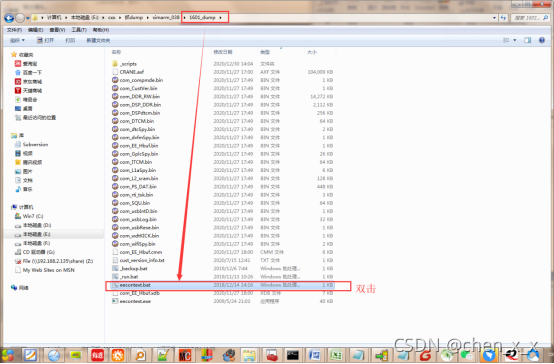Click the 音乐 library icon
The image size is (554, 364).
(x=18, y=189)
